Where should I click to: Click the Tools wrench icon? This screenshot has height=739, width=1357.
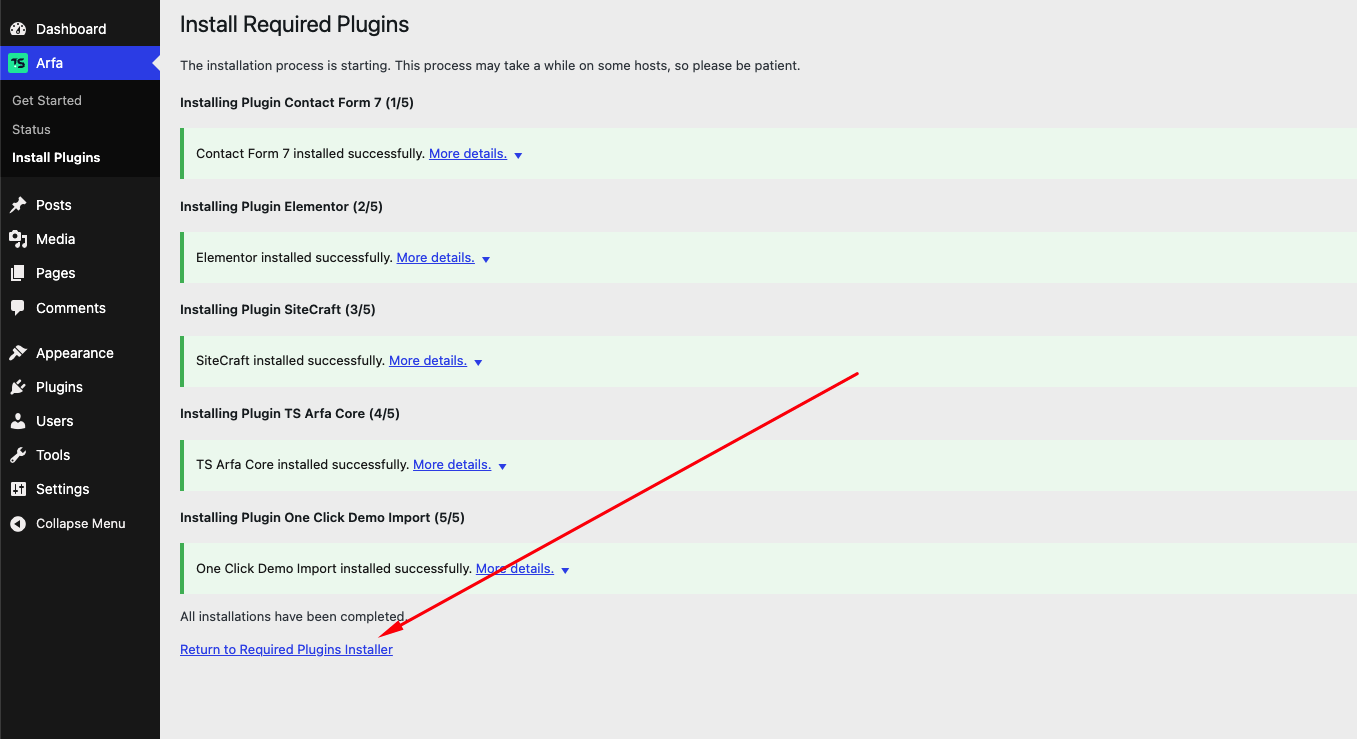18,455
